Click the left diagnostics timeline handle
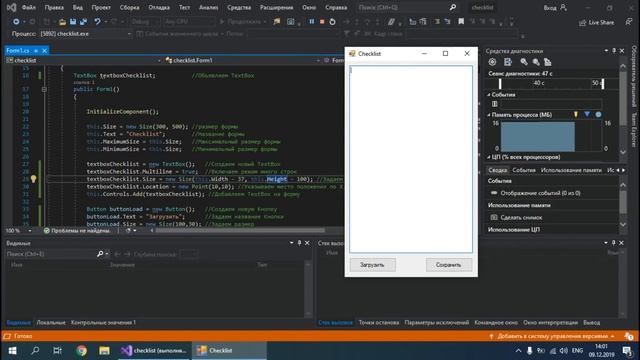640x360 pixels. (x=500, y=84)
